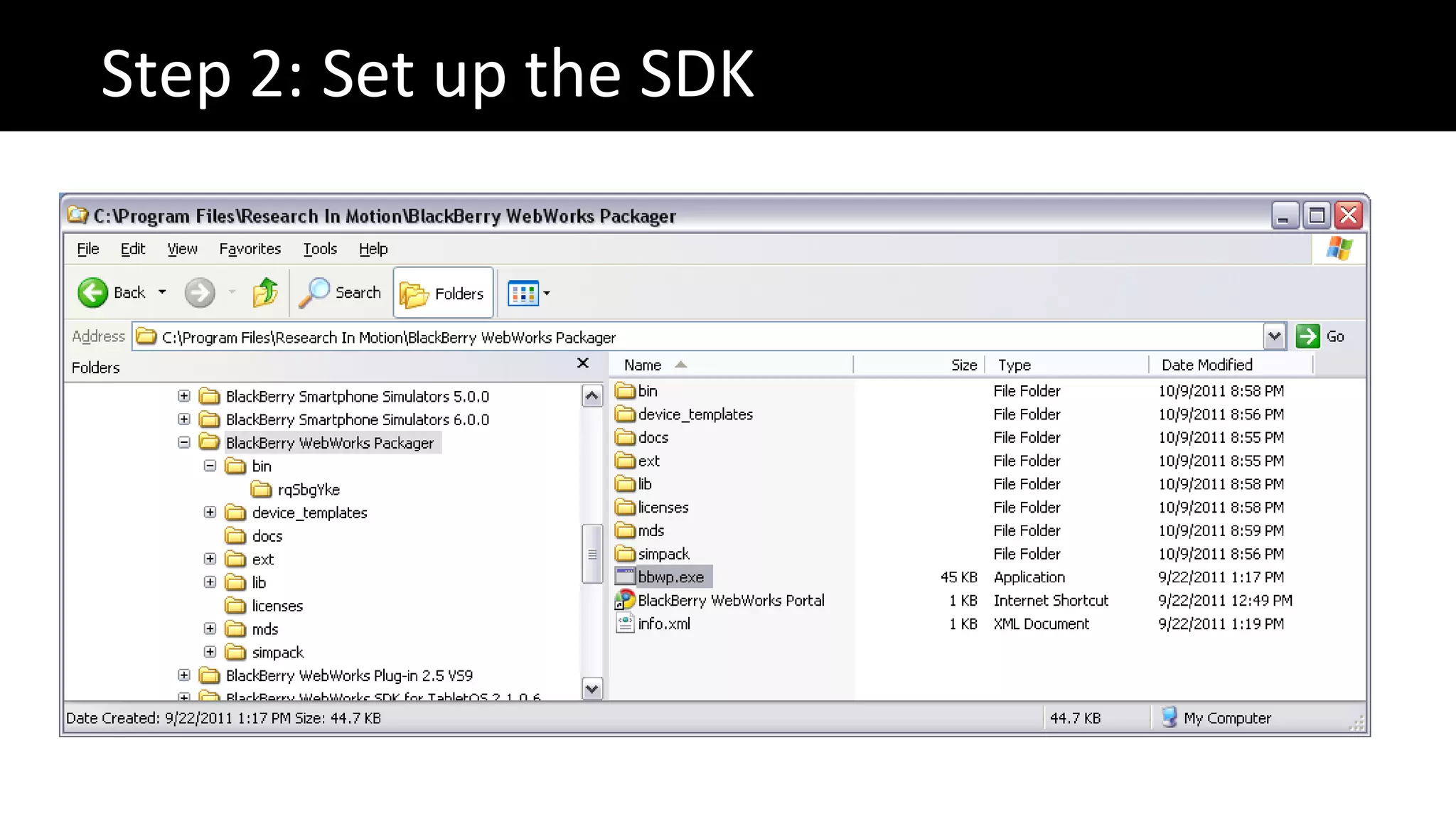Expand the mds tree node

[x=210, y=628]
